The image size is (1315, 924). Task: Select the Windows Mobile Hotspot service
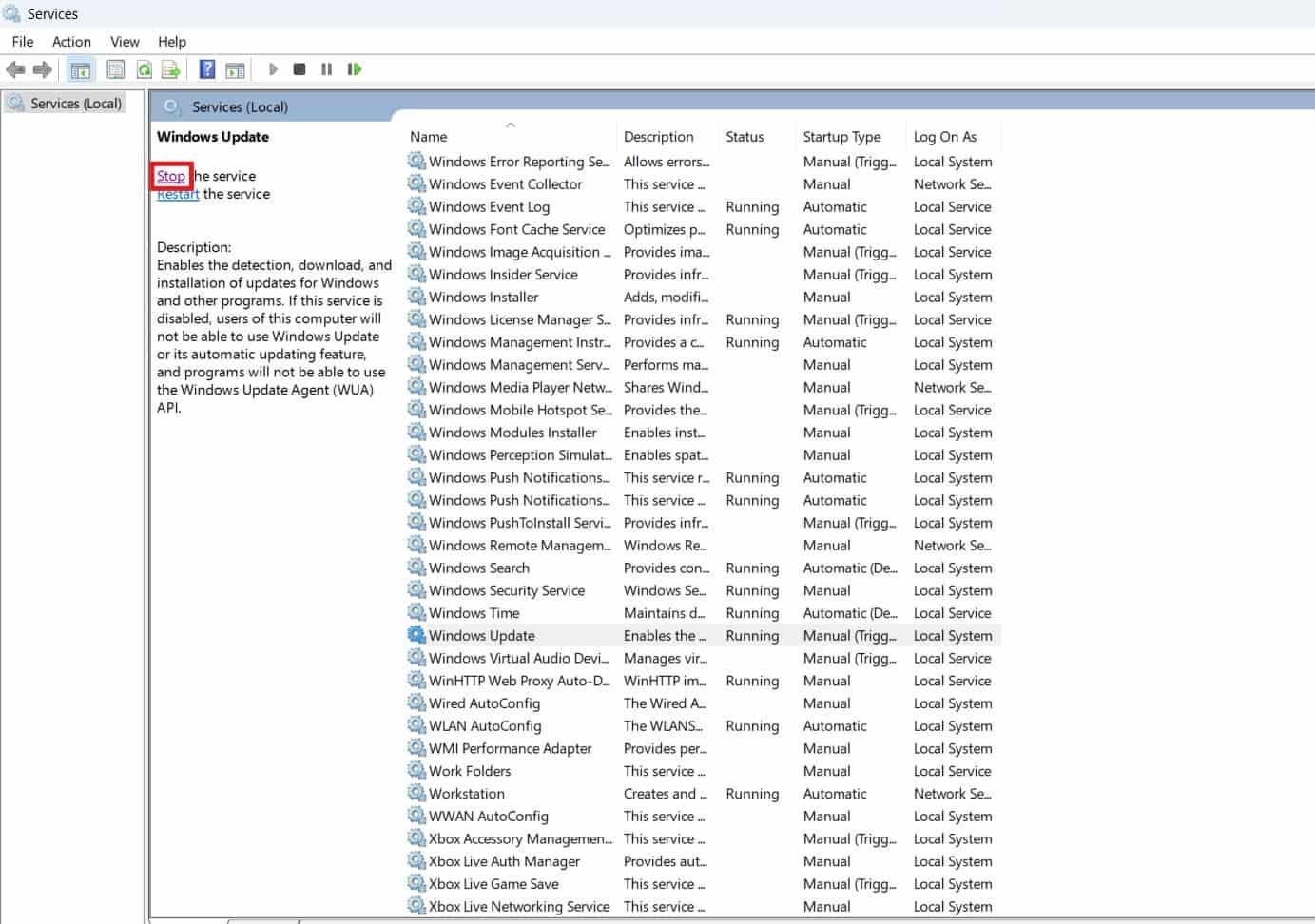[x=704, y=410]
